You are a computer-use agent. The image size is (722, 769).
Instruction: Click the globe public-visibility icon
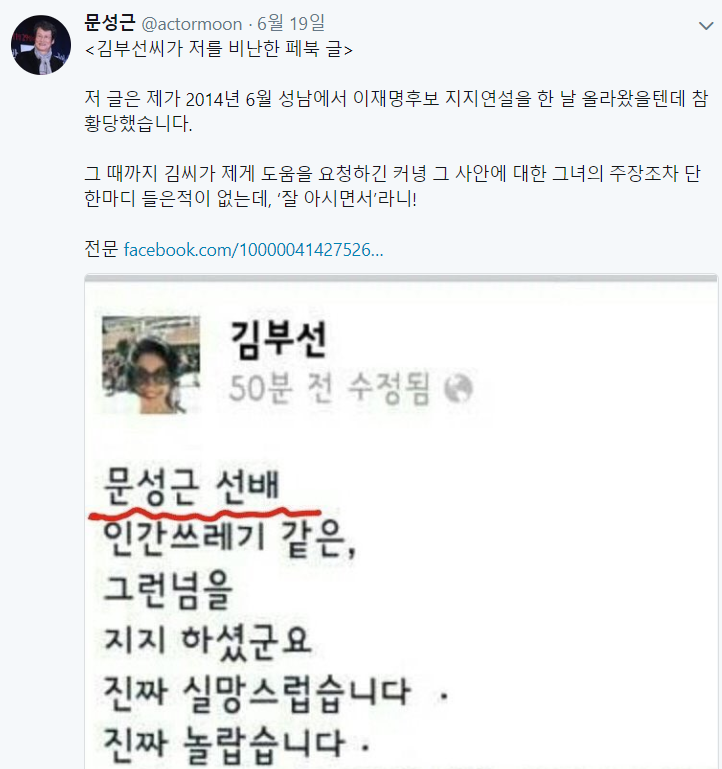[459, 388]
